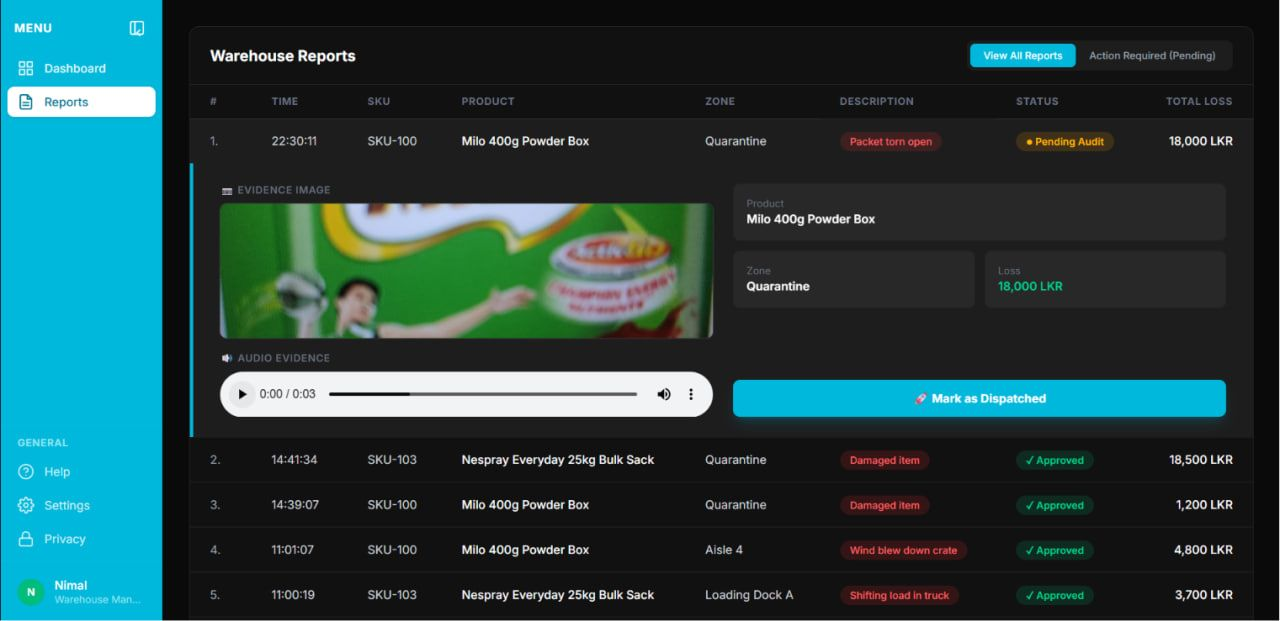Click Approved badge in the 18,500 LKR row
The image size is (1280, 621).
[1054, 461]
